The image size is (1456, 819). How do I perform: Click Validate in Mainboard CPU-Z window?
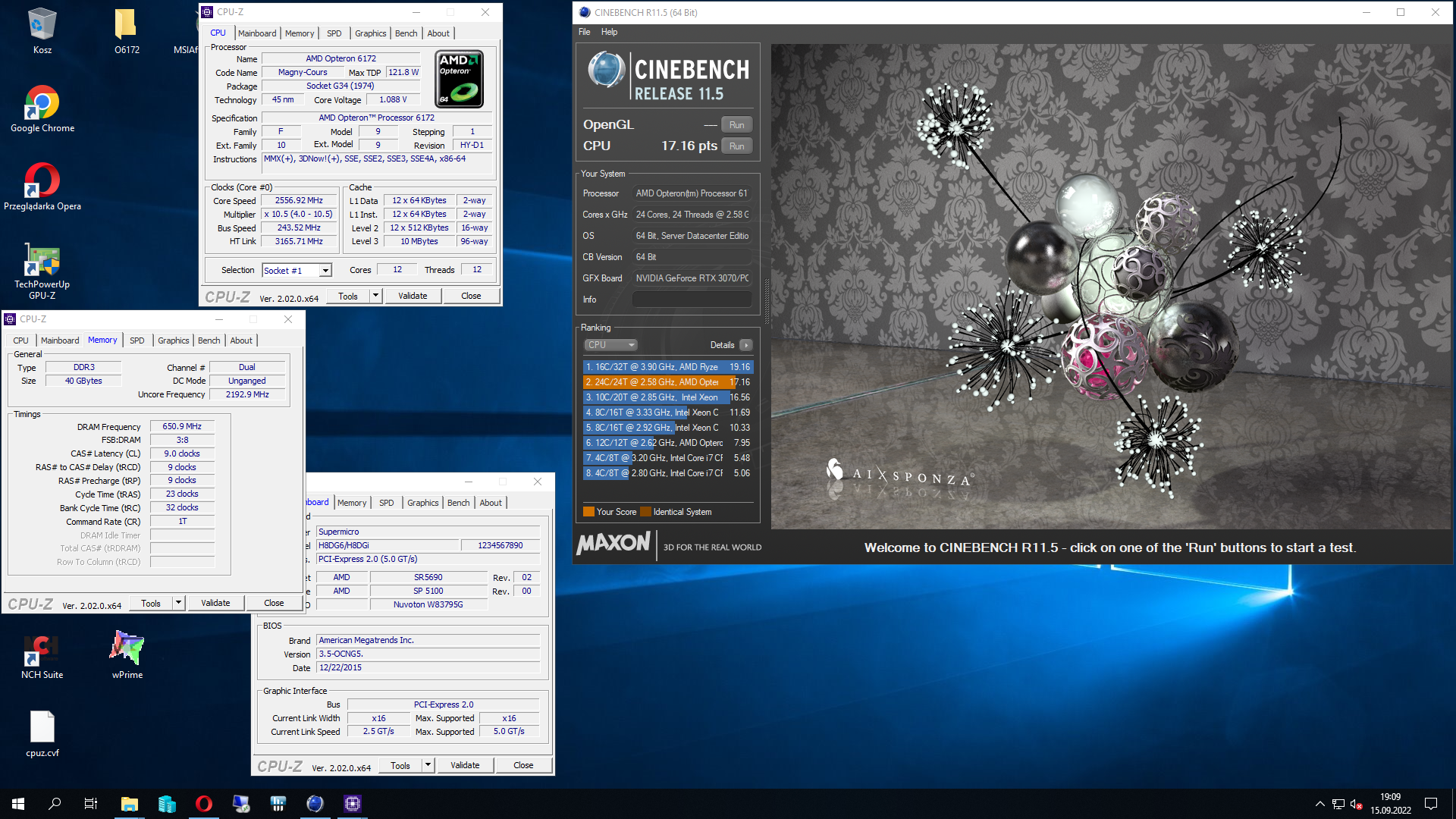tap(465, 765)
